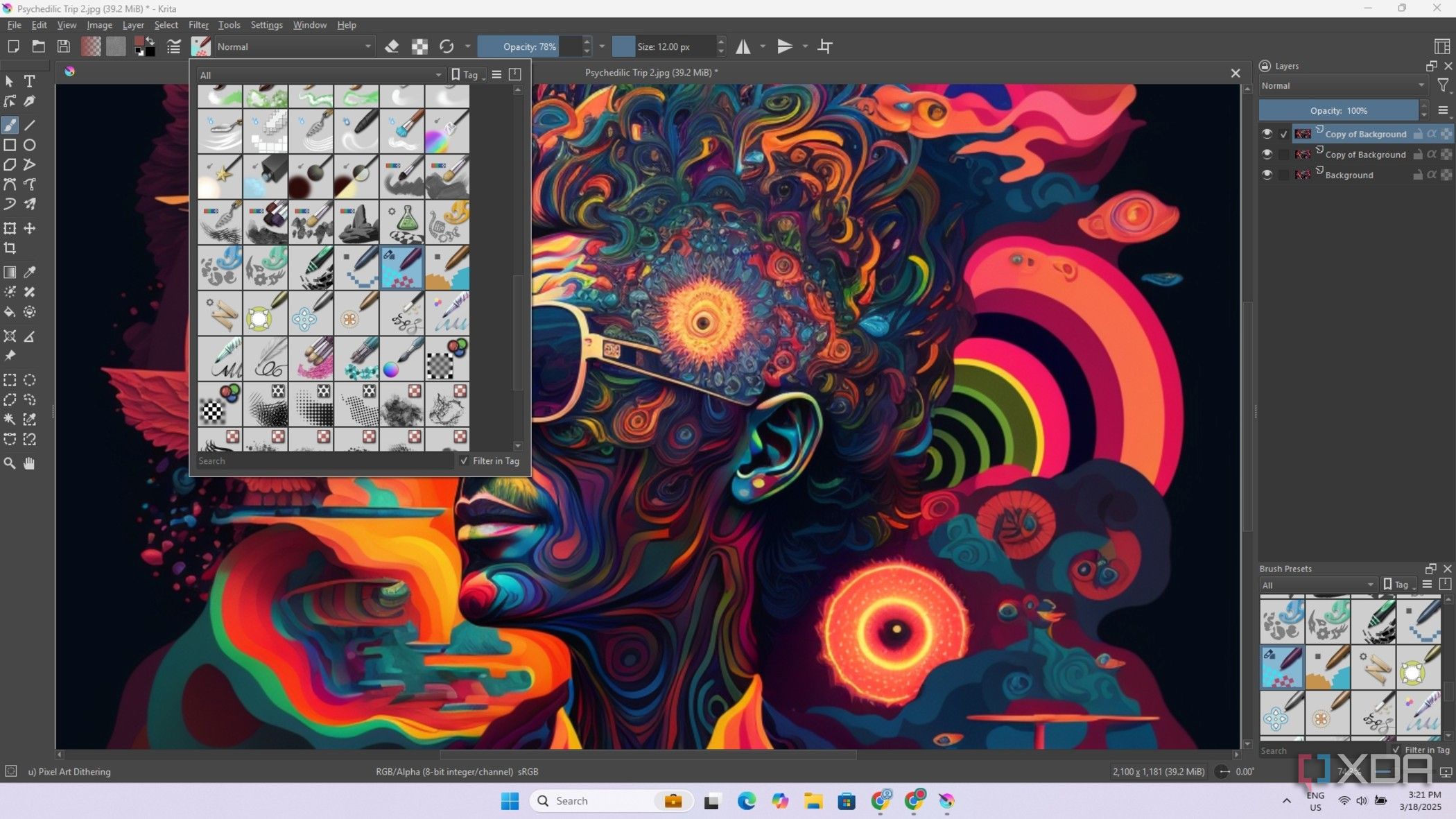Viewport: 1456px width, 819px height.
Task: Uncheck Filter in Tag in popup
Action: 465,460
